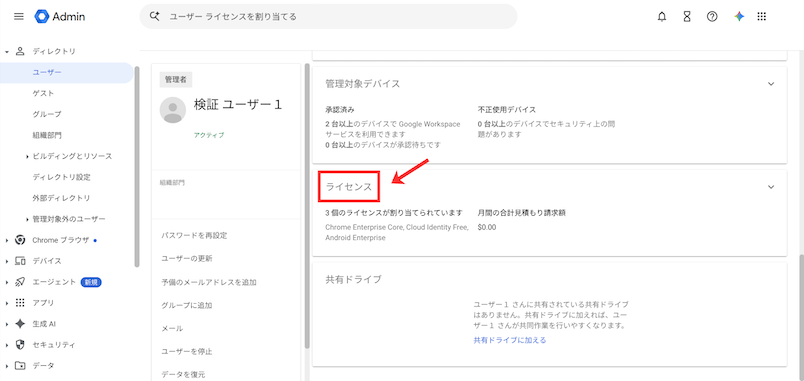Screen dimensions: 804x381
Task: Expand ビルディングとリソース submenu
Action: click(x=27, y=156)
